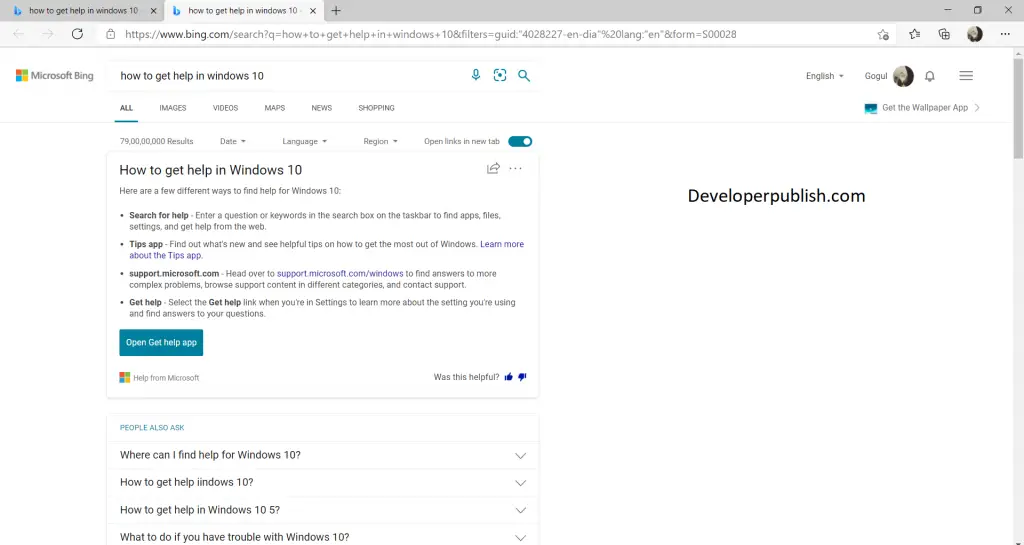The height and width of the screenshot is (545, 1024).
Task: Search using voice microphone icon
Action: pyautogui.click(x=475, y=75)
